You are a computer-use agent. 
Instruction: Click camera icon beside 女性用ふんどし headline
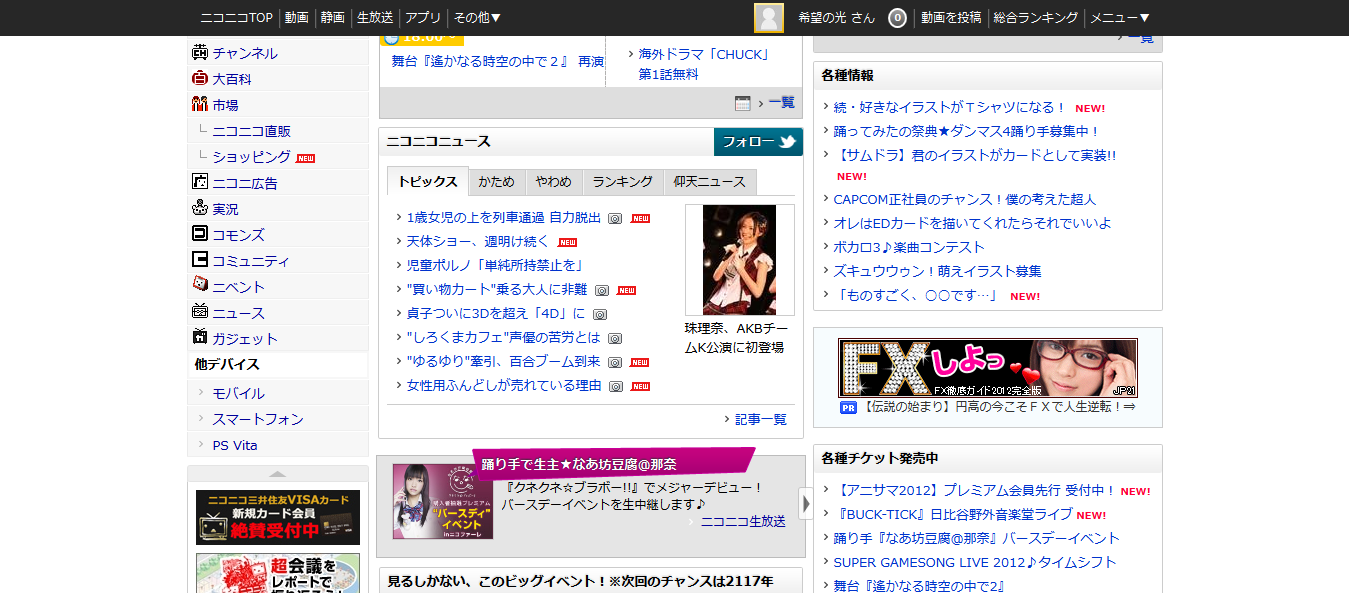tap(616, 386)
